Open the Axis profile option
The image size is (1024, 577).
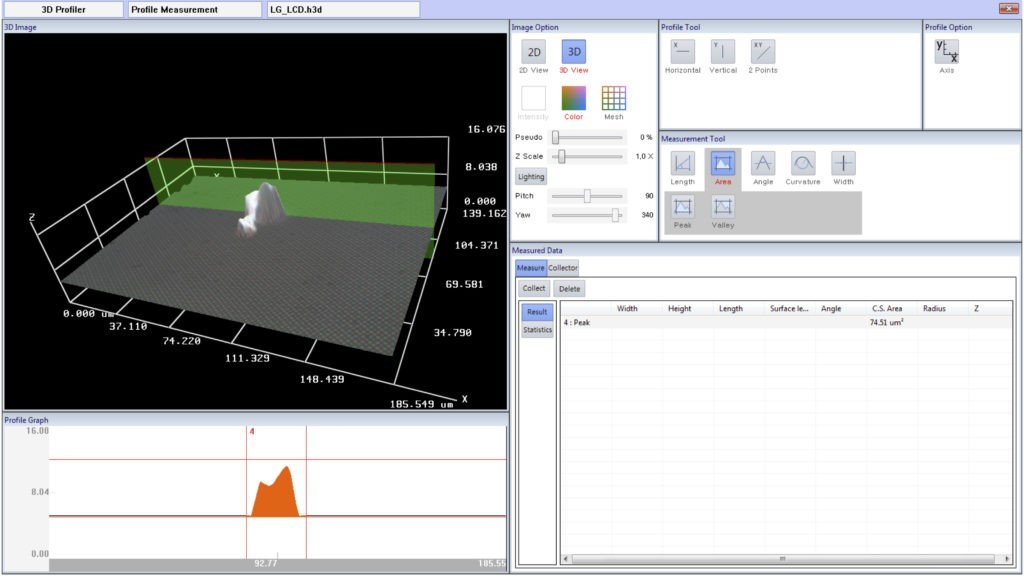click(946, 52)
